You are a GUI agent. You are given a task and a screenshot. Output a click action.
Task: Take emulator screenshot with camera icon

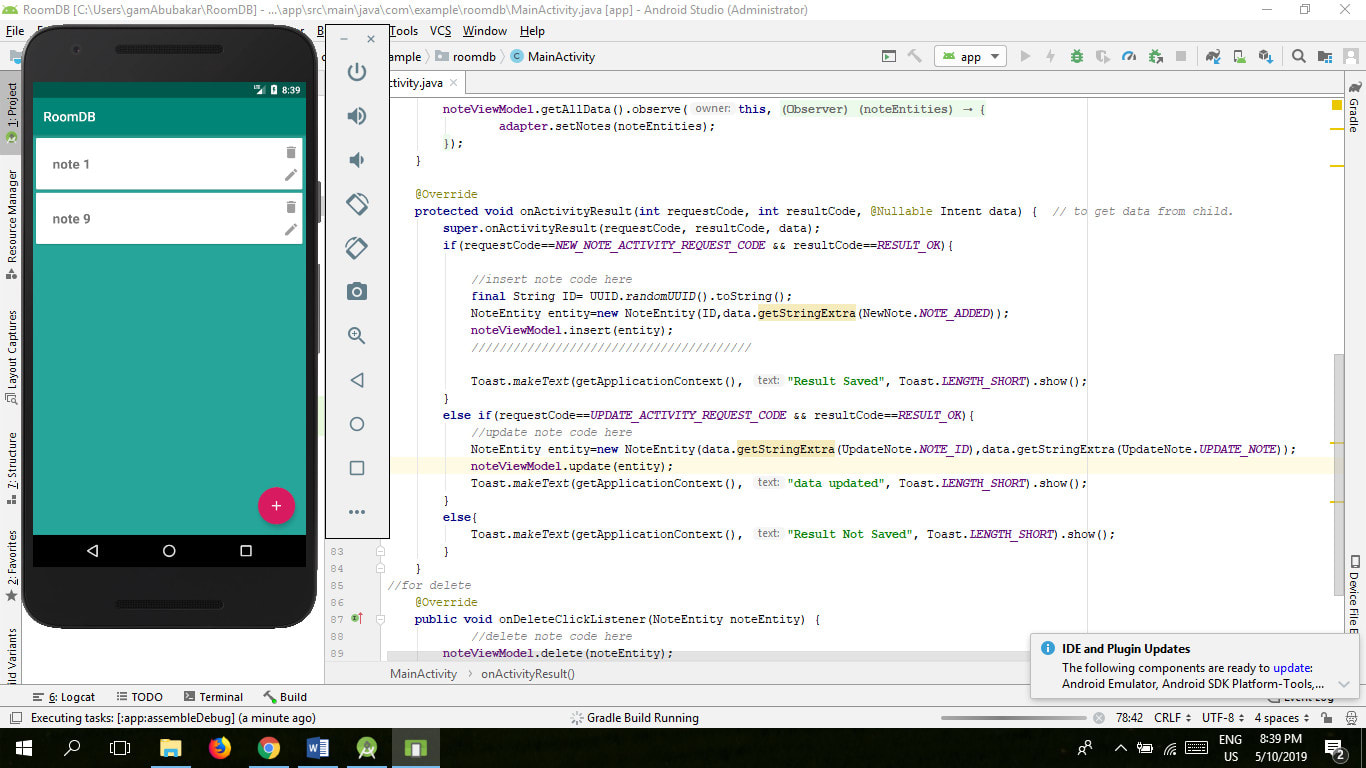[x=357, y=292]
